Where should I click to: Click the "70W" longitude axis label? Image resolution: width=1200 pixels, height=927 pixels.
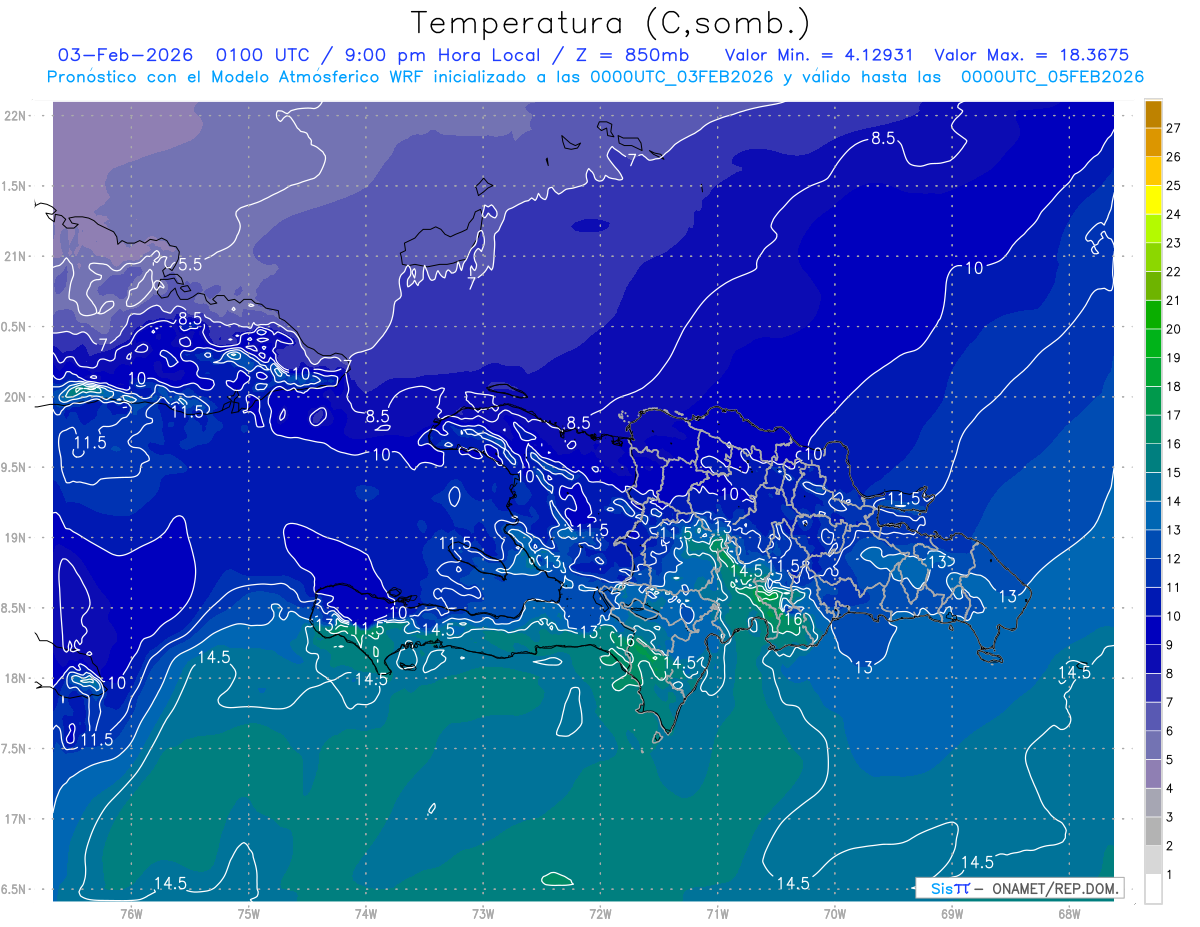tap(835, 913)
